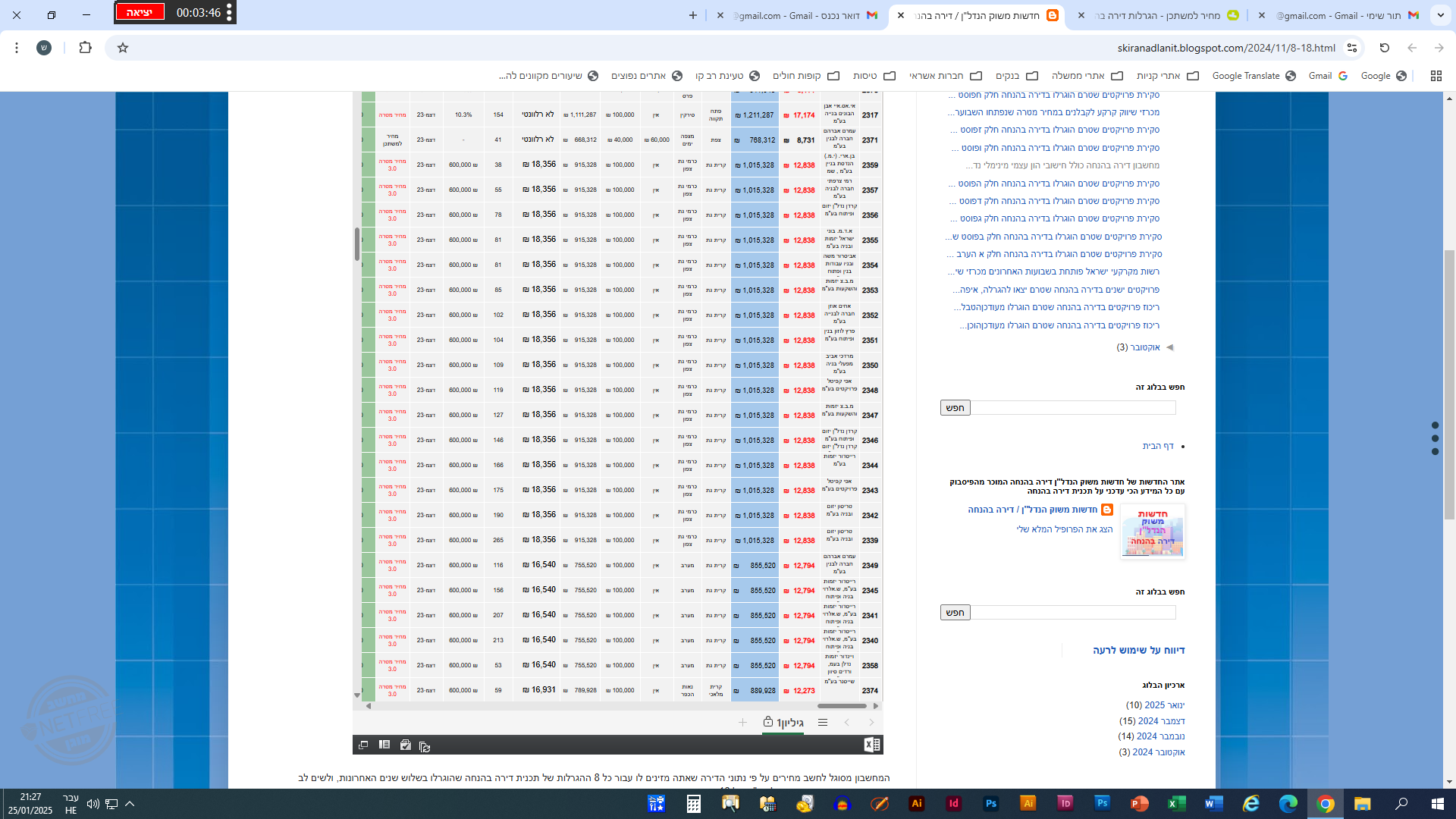Screen dimensions: 1456x819
Task: Open the Chrome three-dot menu
Action: (17, 48)
